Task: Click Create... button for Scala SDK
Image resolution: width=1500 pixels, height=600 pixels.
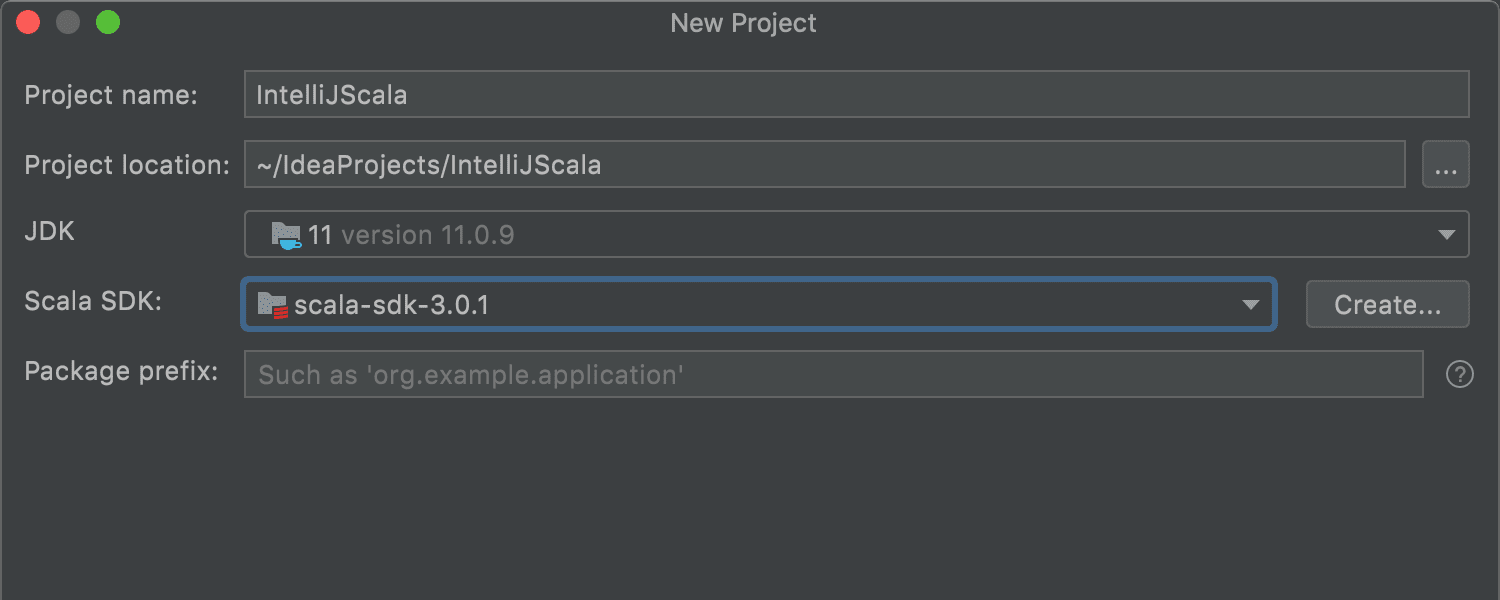Action: (1387, 305)
